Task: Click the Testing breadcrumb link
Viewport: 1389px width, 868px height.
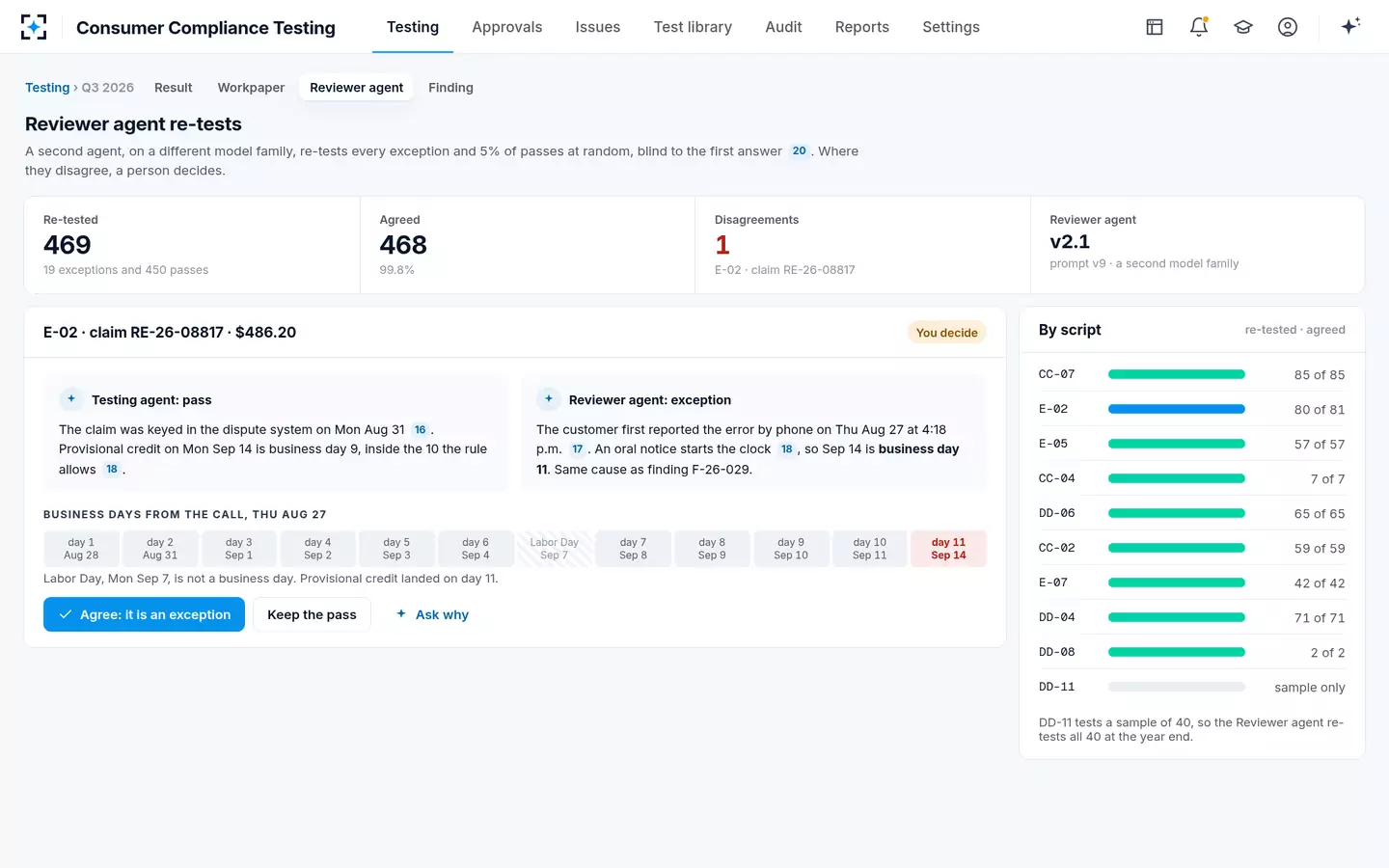Action: click(x=47, y=88)
